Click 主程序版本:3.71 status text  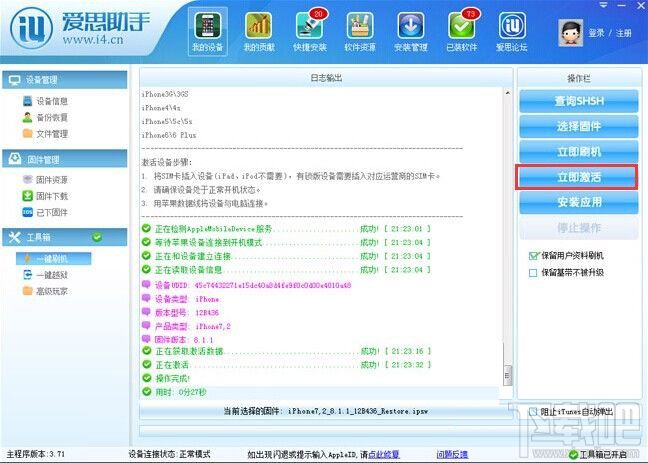click(36, 454)
